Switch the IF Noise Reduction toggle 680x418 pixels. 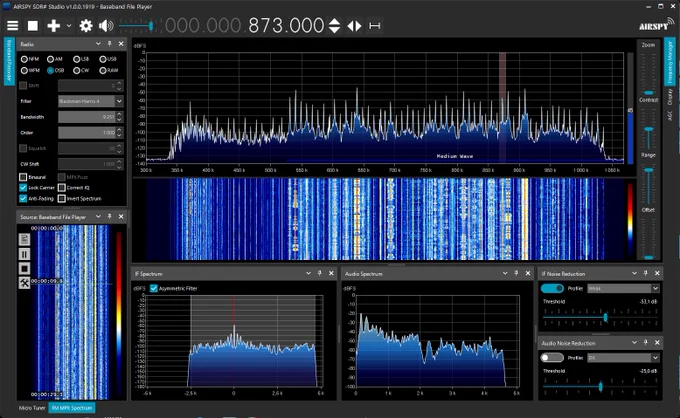tap(552, 288)
